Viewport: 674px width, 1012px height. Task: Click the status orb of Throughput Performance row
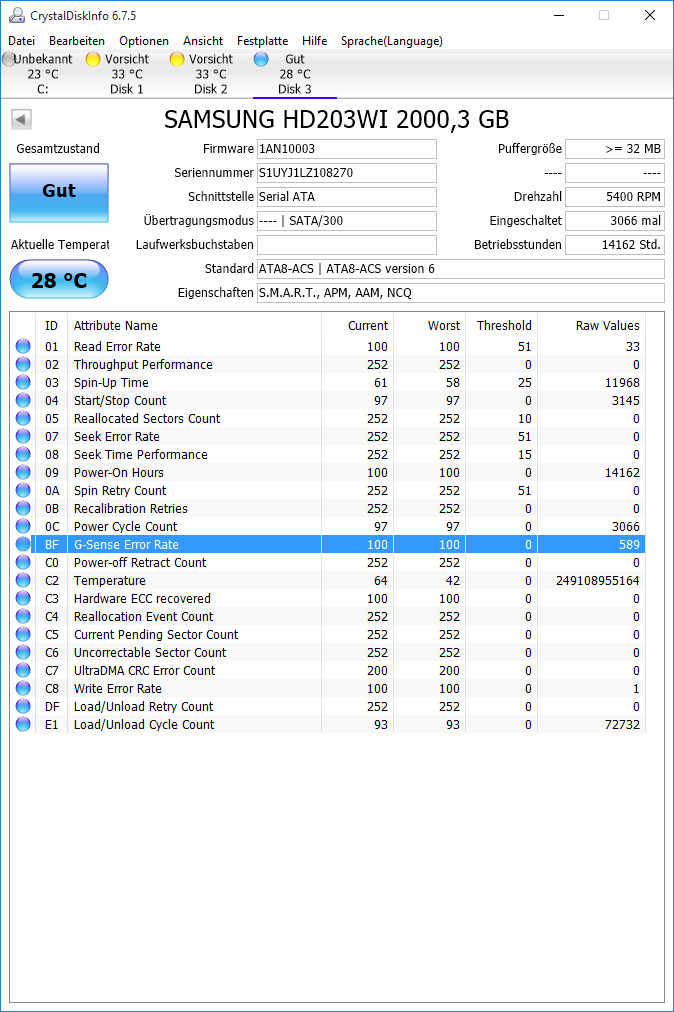coord(23,365)
